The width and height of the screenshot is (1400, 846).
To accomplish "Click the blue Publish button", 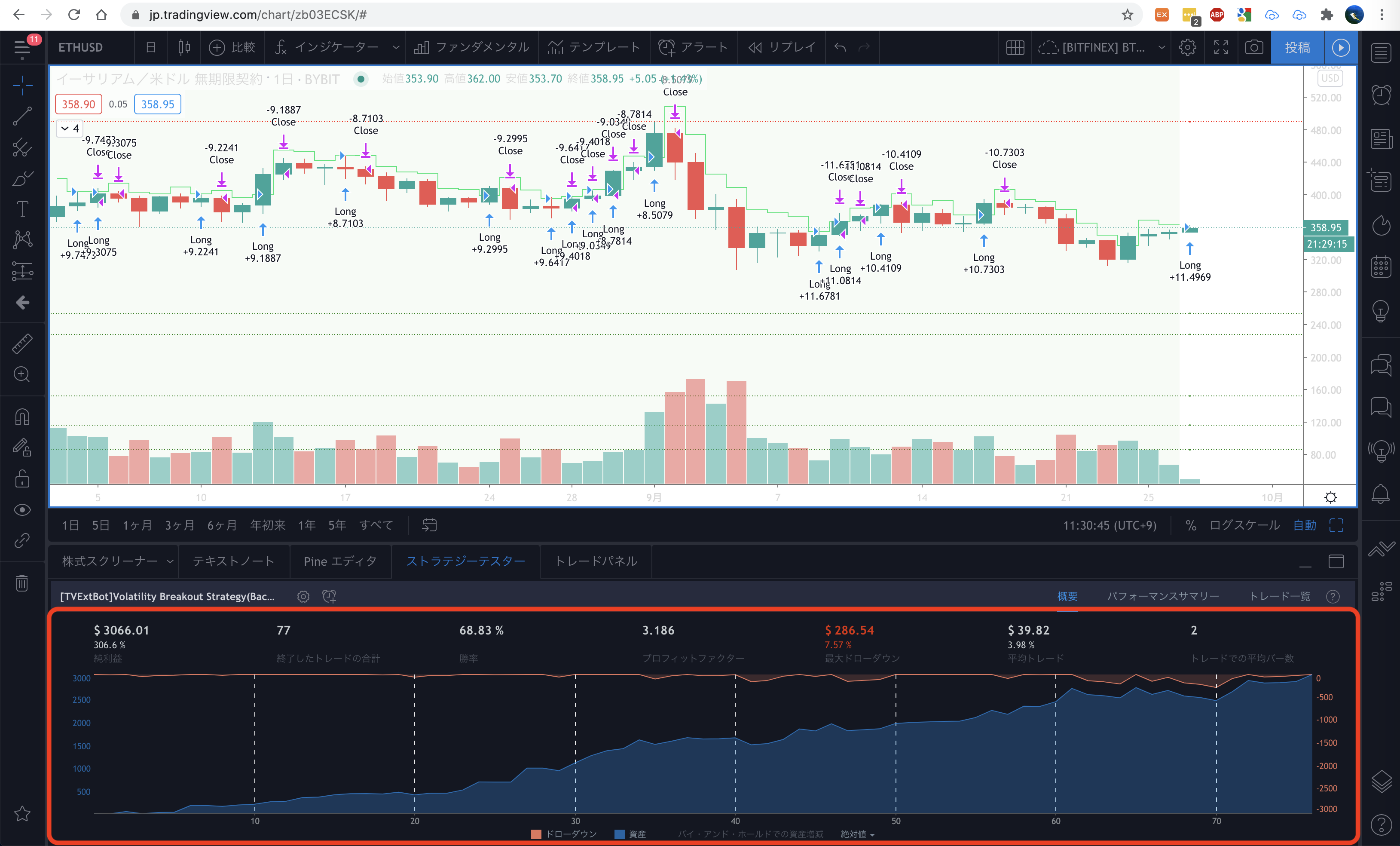I will (1297, 47).
